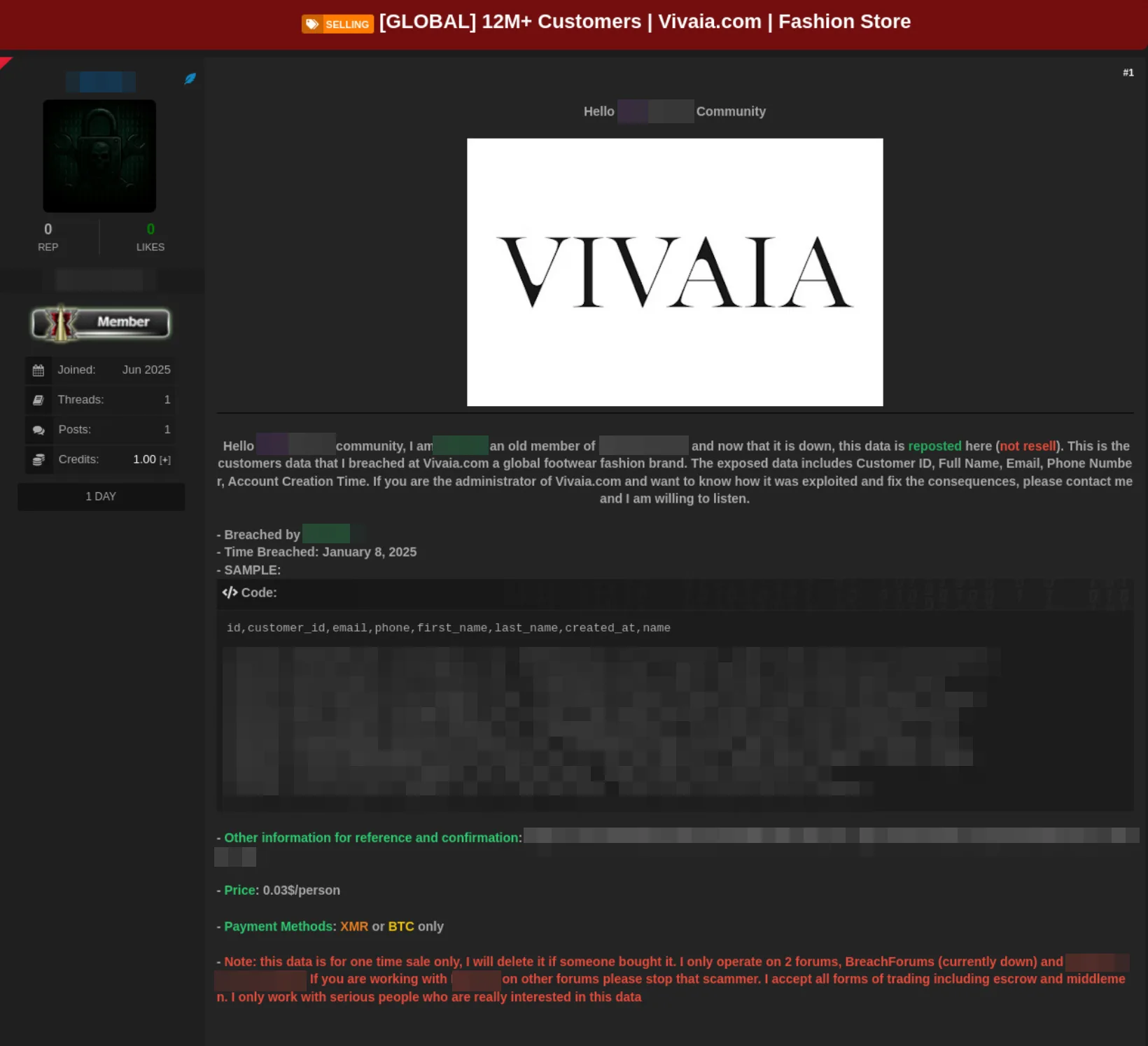Click the blurred username above the avatar
This screenshot has width=1148, height=1046.
click(x=101, y=81)
